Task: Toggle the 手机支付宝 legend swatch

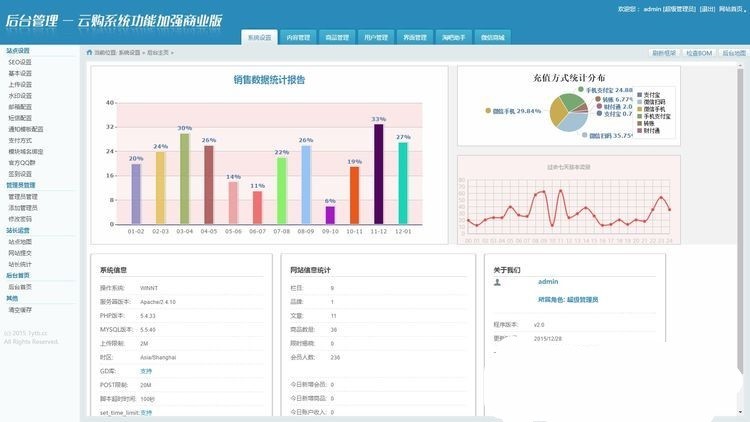Action: [x=640, y=116]
